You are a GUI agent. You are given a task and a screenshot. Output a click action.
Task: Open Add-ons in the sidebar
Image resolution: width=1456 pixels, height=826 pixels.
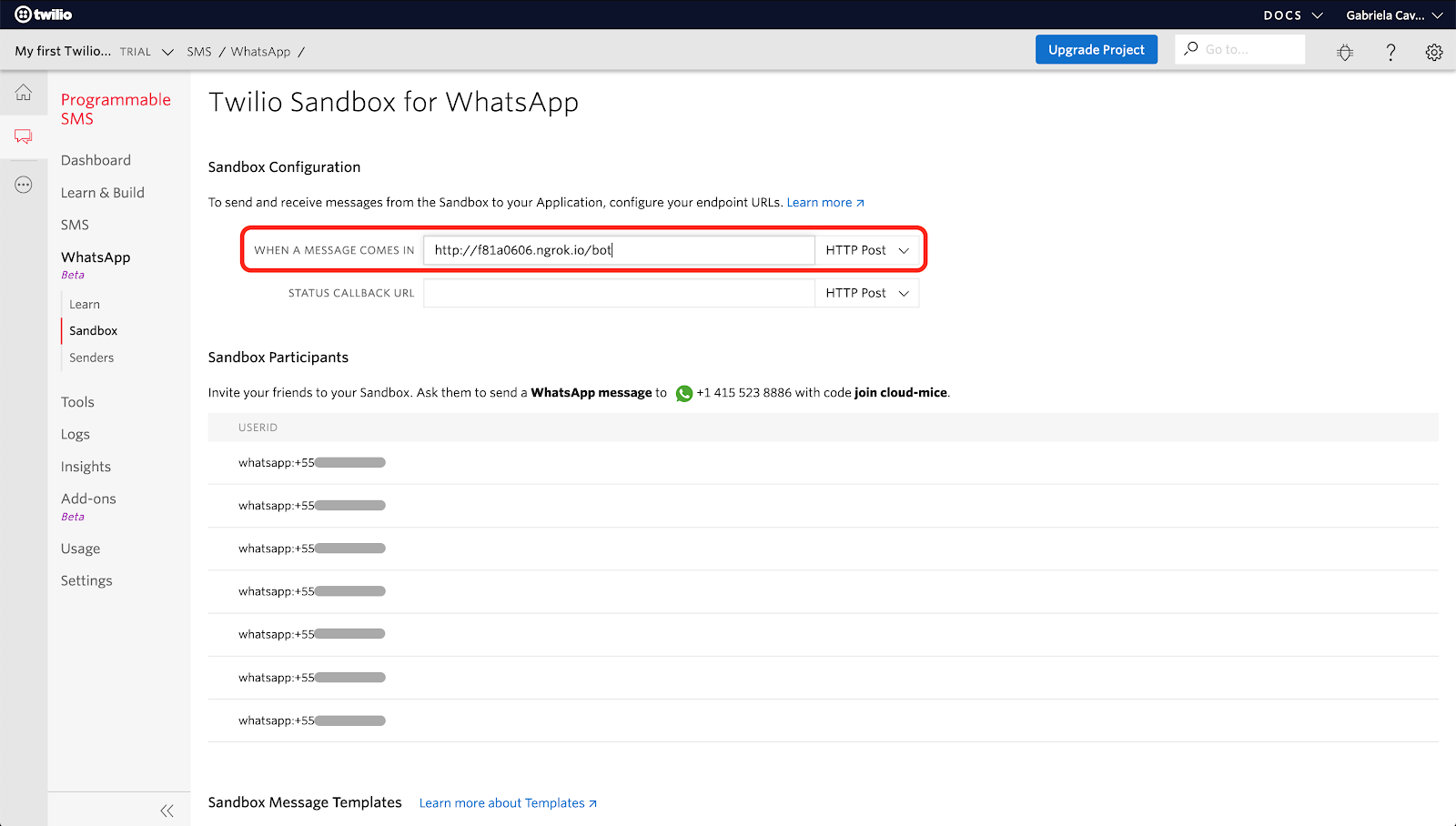tap(88, 499)
